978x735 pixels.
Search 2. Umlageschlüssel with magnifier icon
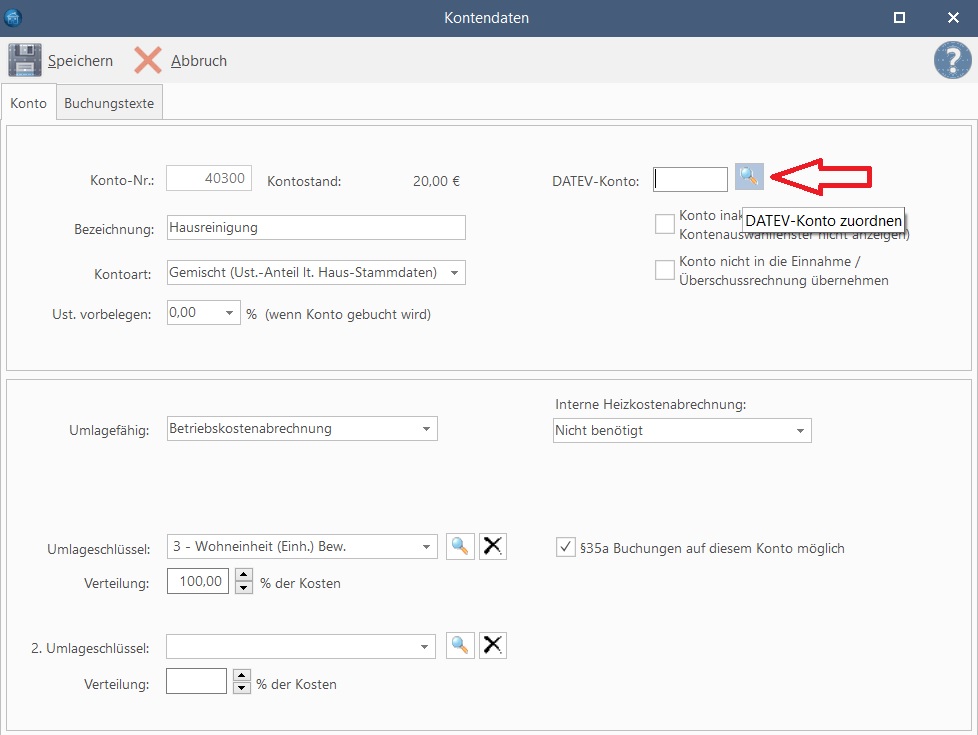pyautogui.click(x=460, y=646)
